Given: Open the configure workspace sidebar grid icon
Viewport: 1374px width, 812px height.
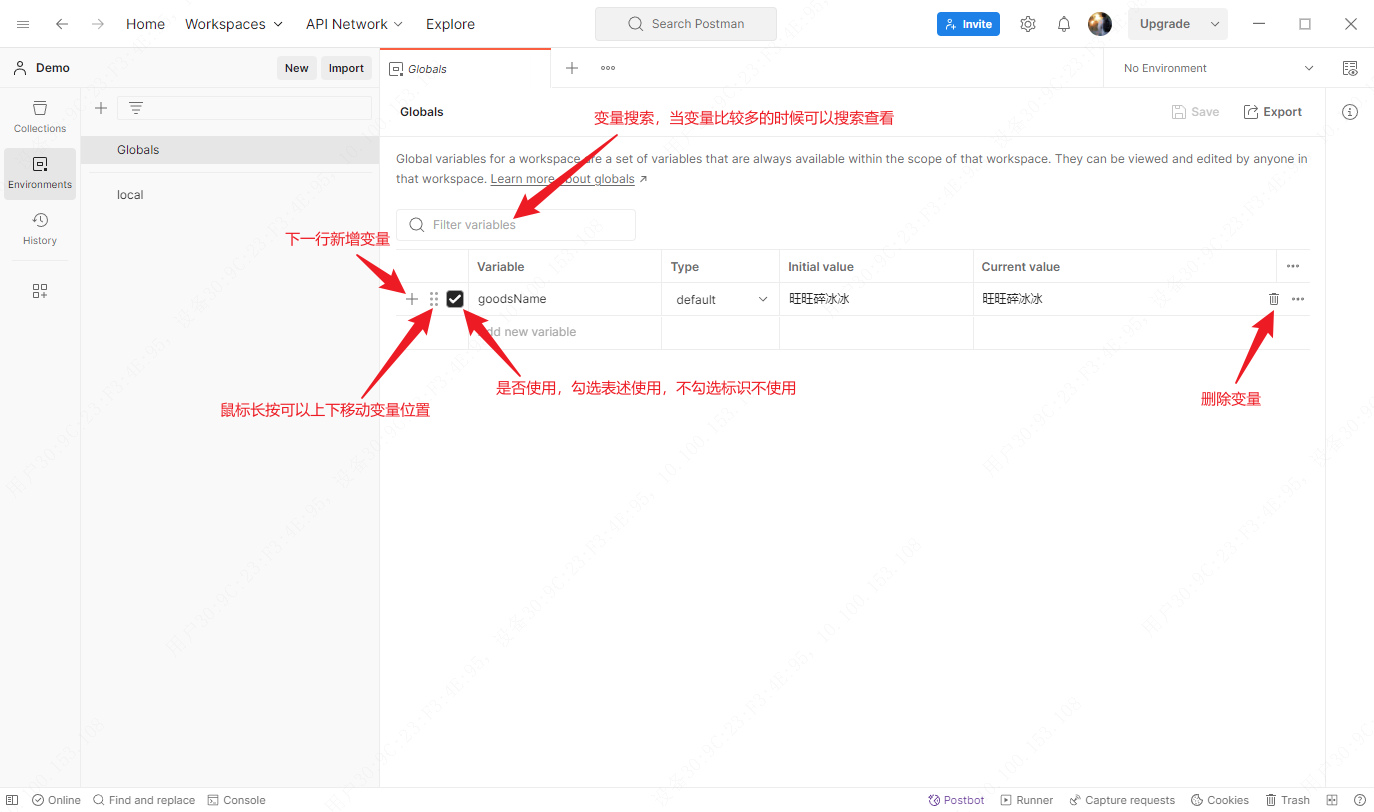Looking at the screenshot, I should [x=40, y=291].
